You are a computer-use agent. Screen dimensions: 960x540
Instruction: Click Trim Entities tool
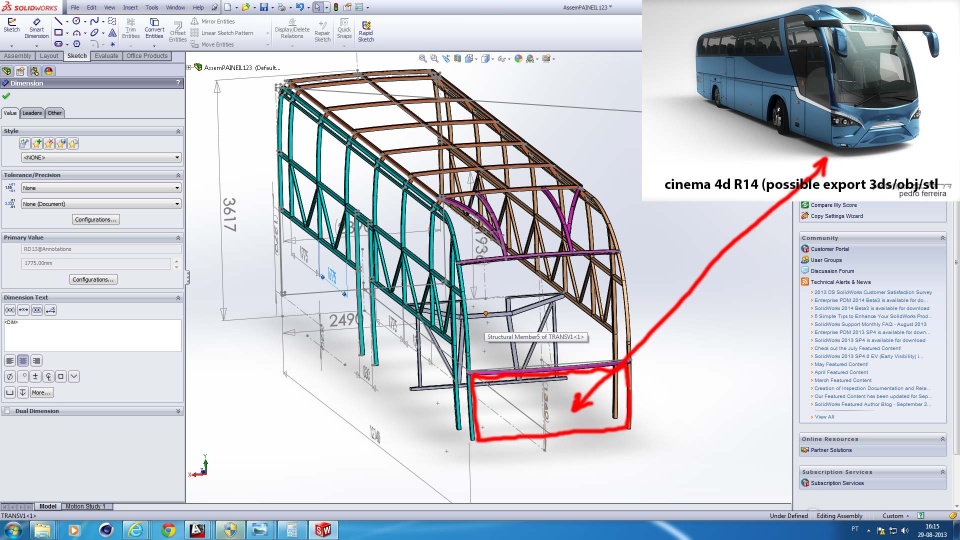(130, 29)
